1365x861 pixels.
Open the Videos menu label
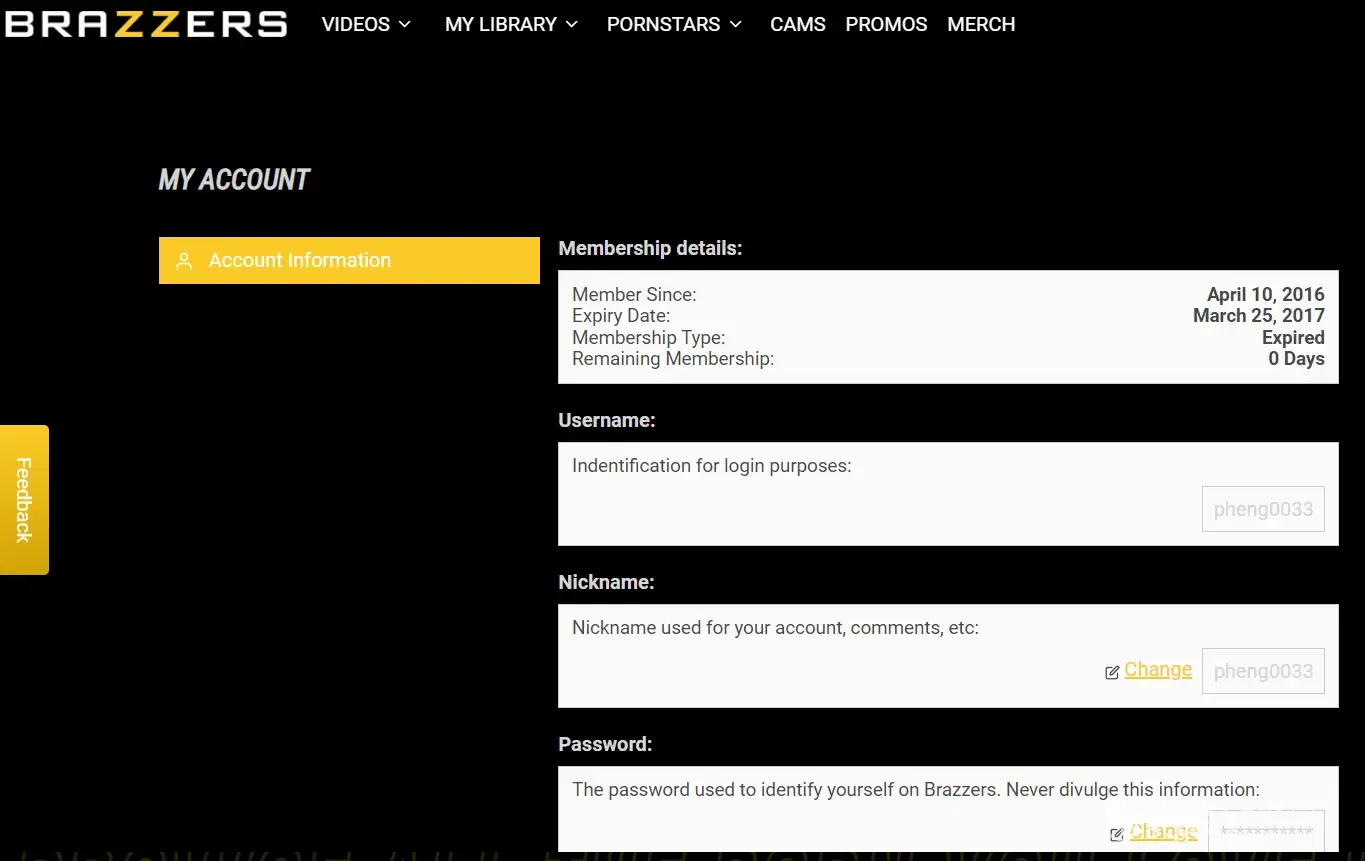pyautogui.click(x=355, y=24)
